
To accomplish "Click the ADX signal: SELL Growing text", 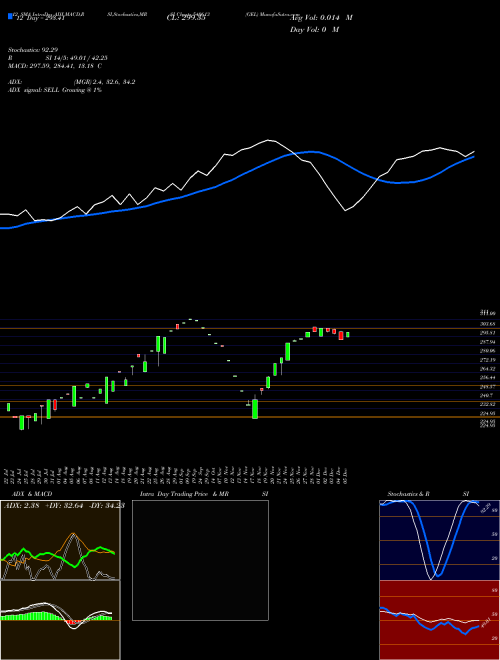I will [55, 90].
